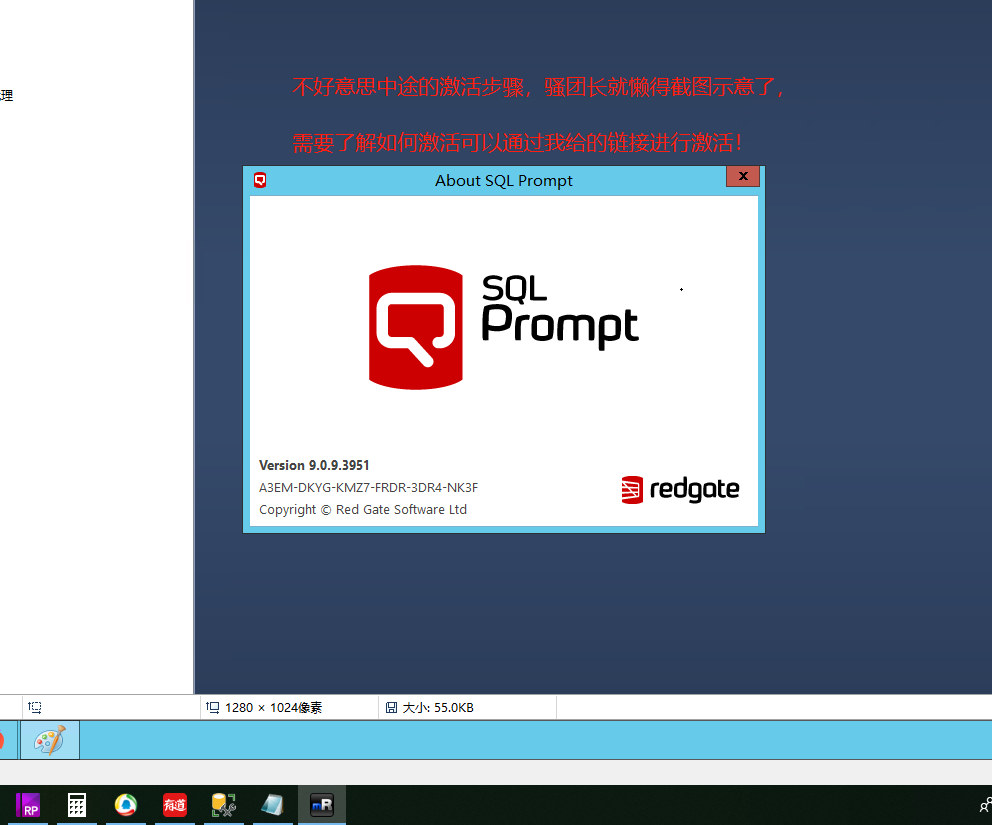Open the database tools taskbar icon

pos(223,805)
